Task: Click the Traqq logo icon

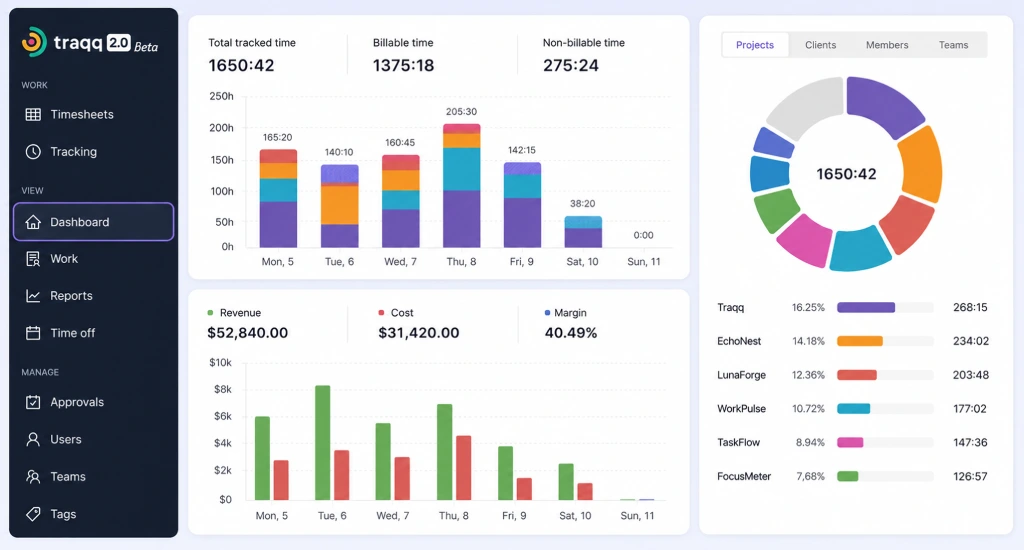Action: coord(34,42)
